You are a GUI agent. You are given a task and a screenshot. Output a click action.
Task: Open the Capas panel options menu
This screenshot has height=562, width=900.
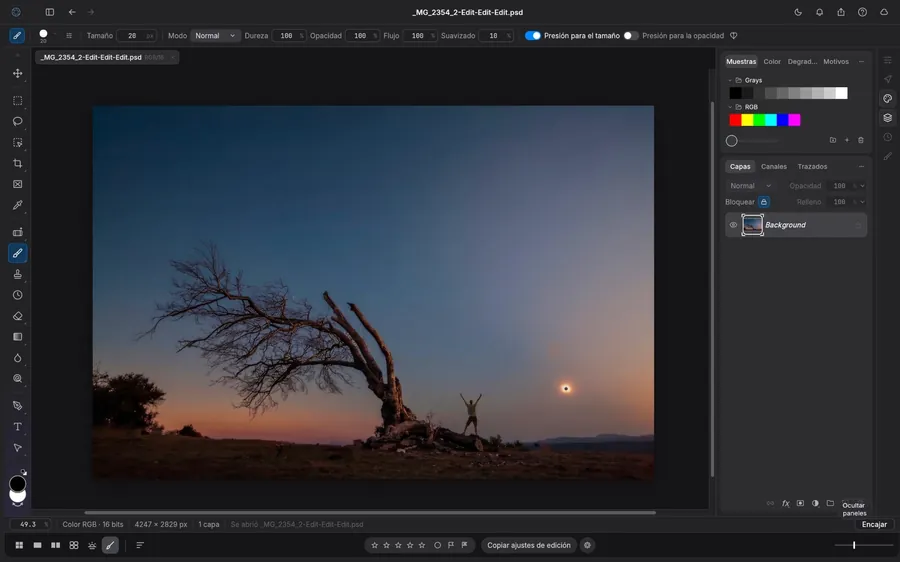tap(861, 166)
